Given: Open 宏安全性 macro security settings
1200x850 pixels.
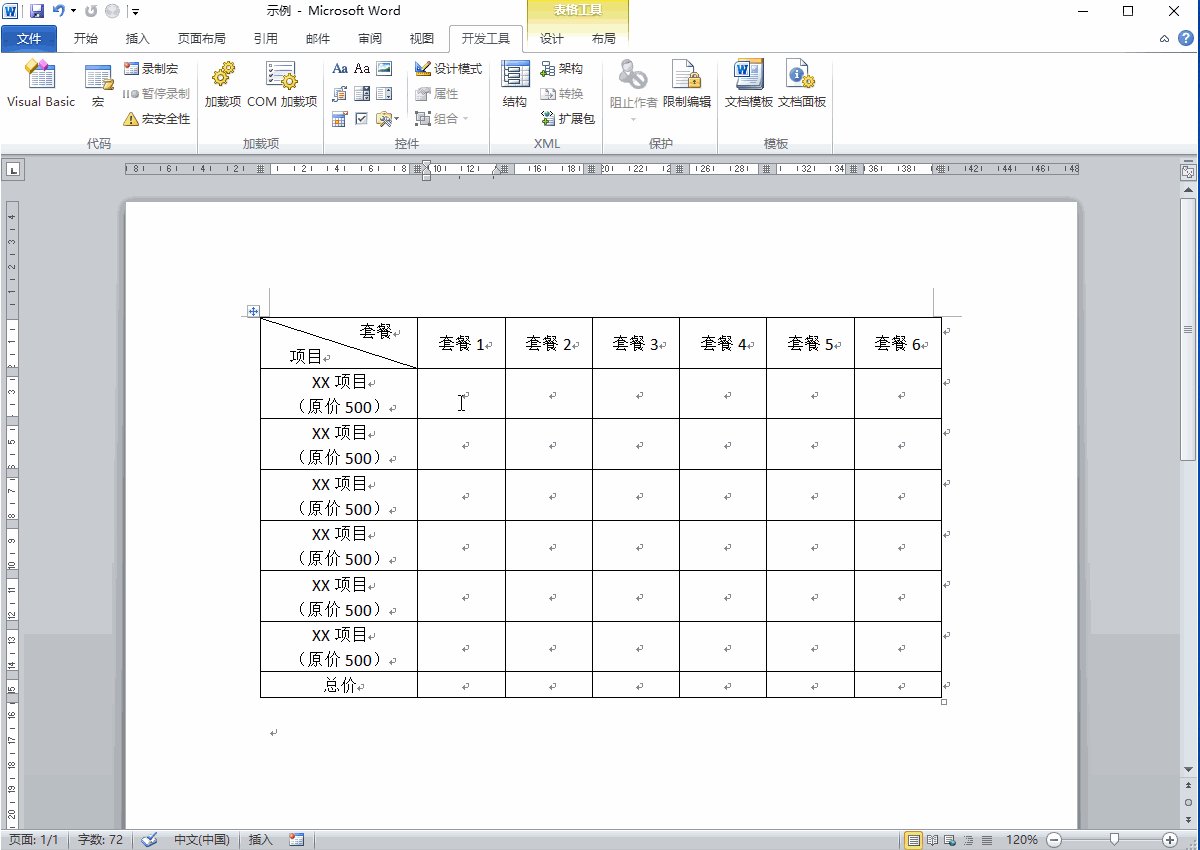Looking at the screenshot, I should tap(157, 119).
